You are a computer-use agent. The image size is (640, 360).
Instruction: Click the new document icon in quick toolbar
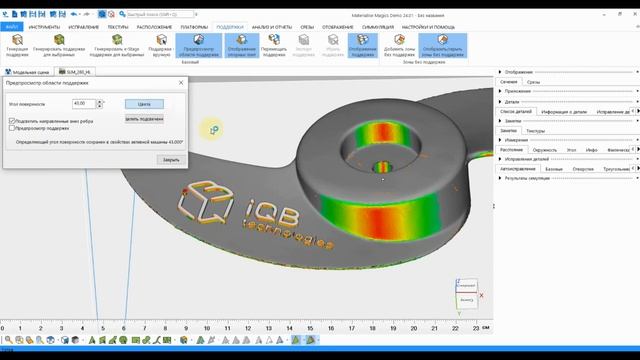[14, 14]
